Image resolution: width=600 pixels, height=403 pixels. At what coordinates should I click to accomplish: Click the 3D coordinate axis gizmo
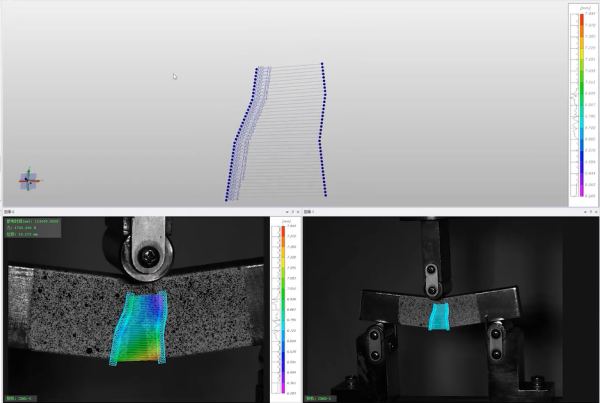(x=28, y=181)
